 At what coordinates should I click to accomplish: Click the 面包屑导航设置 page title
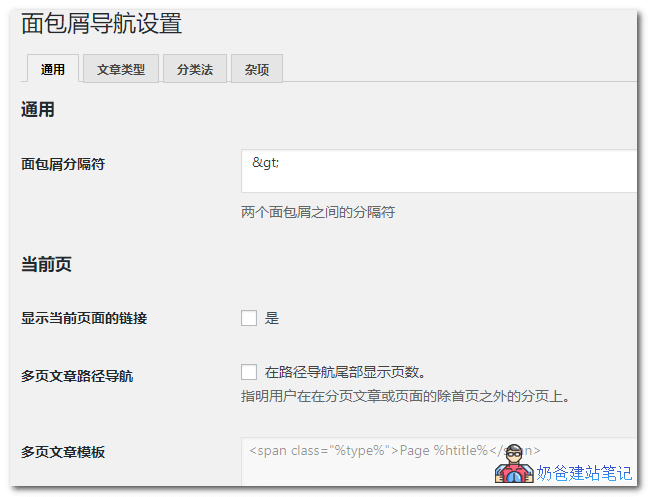(101, 23)
